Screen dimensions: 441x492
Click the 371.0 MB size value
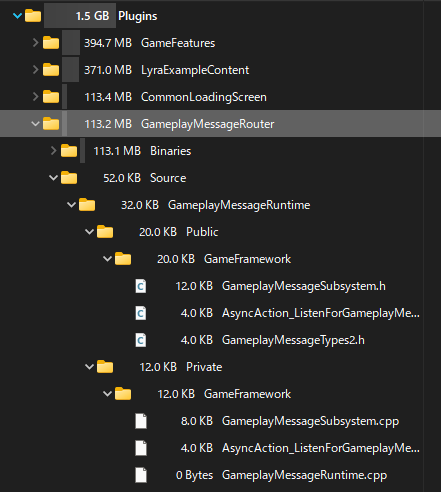point(108,70)
